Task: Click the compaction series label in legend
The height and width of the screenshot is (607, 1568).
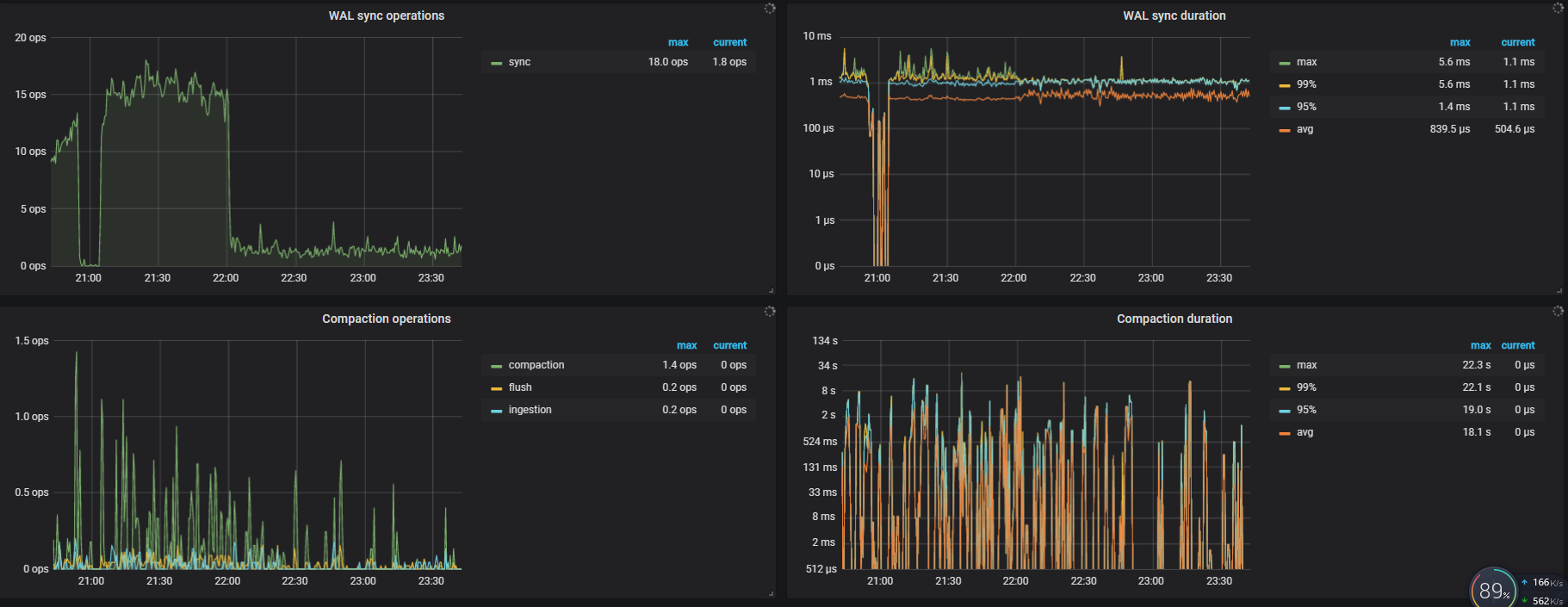Action: [x=536, y=365]
